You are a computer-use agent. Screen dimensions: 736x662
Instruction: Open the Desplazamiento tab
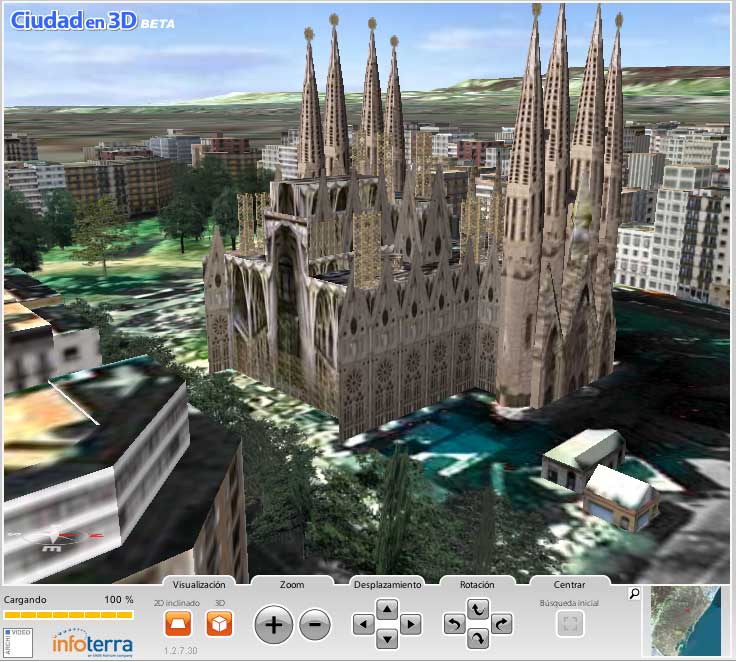tap(387, 585)
